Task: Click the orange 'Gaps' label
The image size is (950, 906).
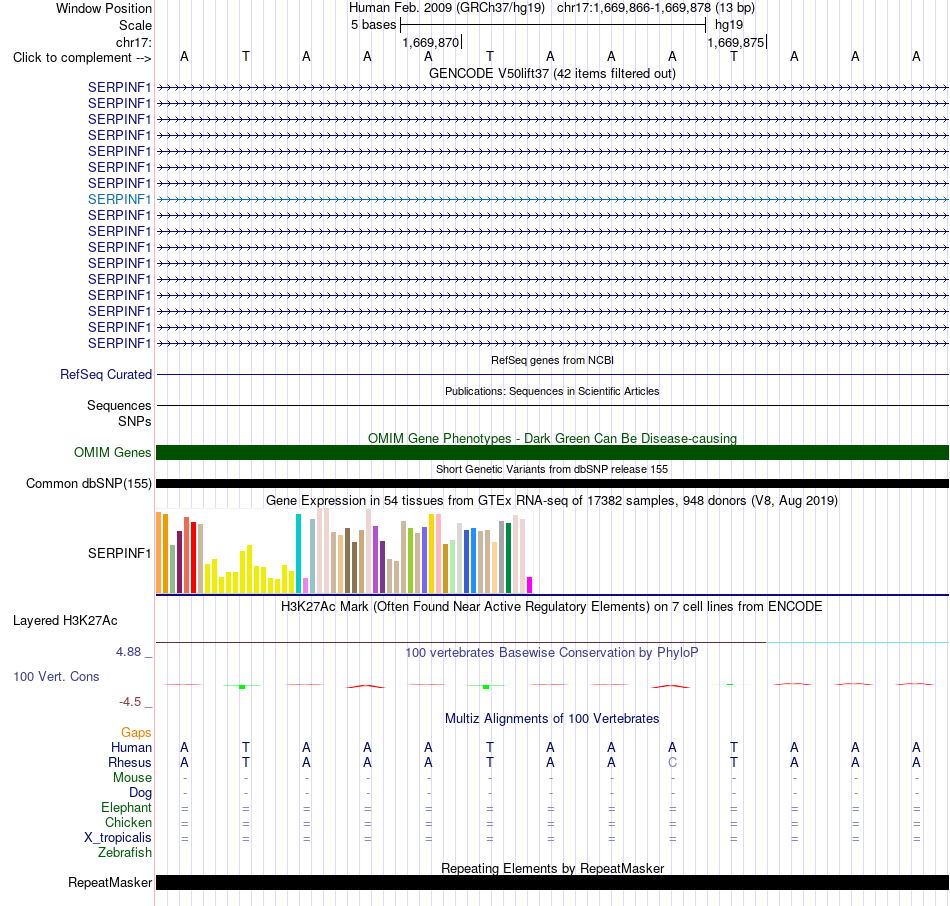Action: [136, 733]
